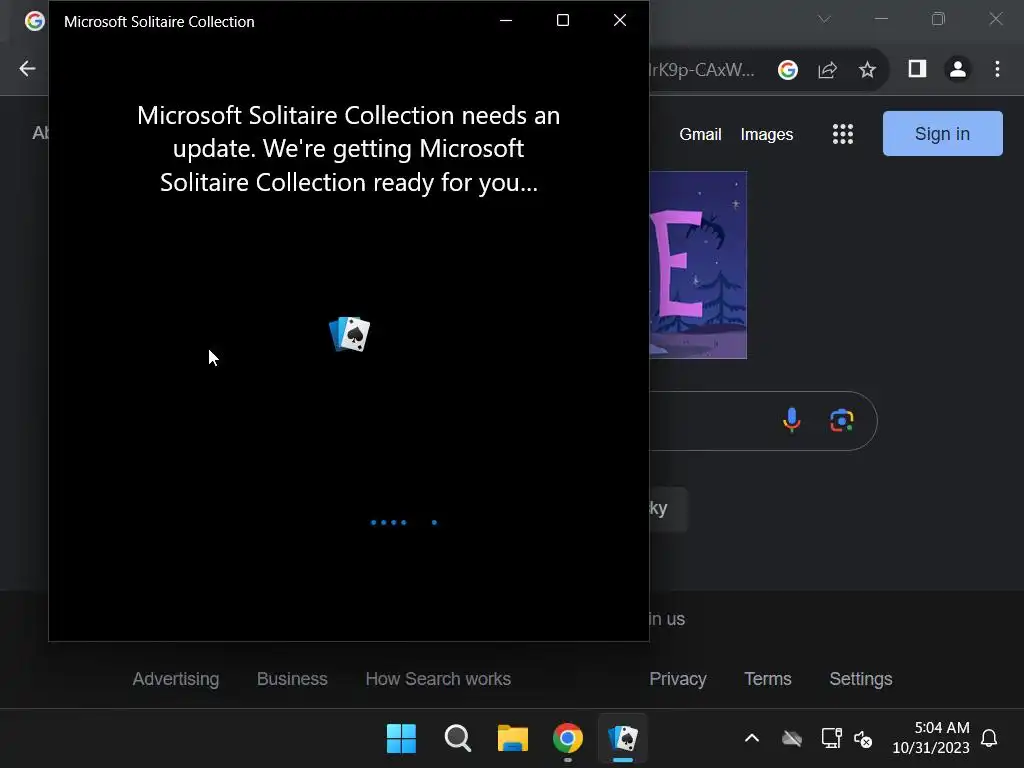This screenshot has width=1024, height=768.
Task: Share this page from Chrome address bar
Action: 827,69
